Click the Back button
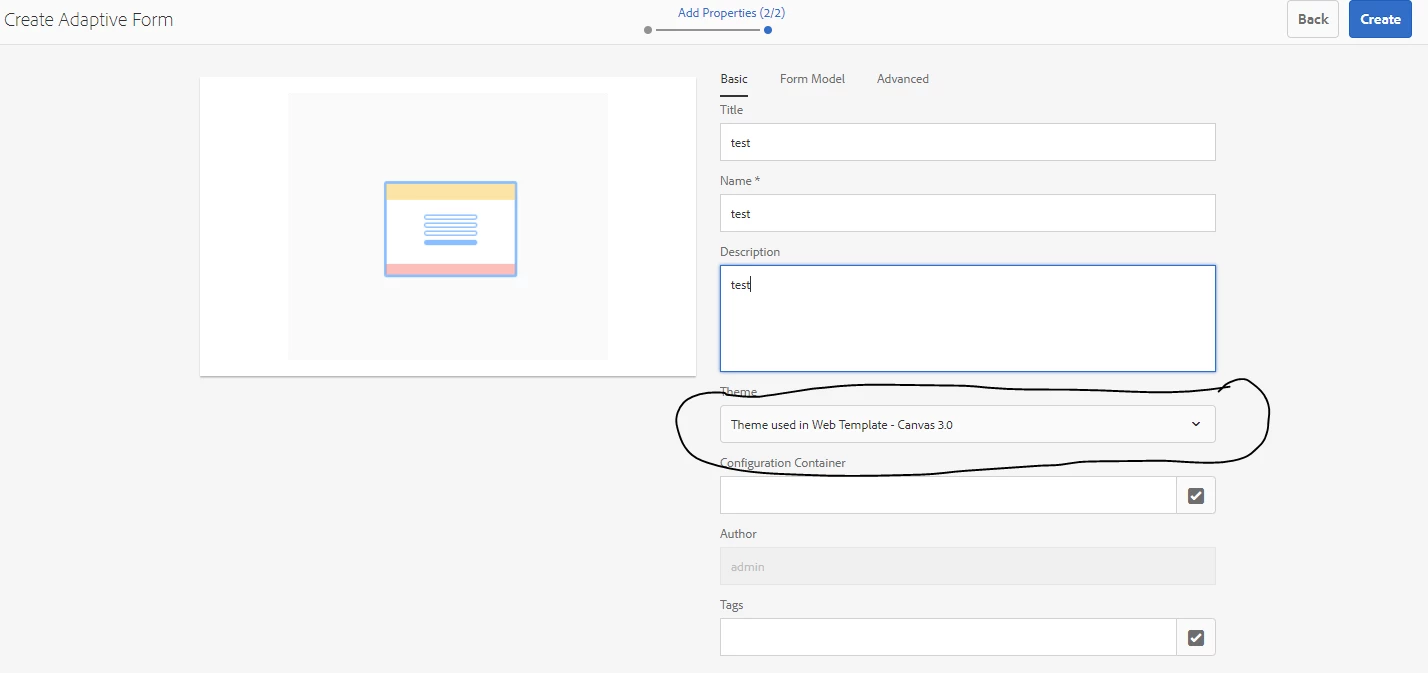The height and width of the screenshot is (673, 1428). point(1313,19)
